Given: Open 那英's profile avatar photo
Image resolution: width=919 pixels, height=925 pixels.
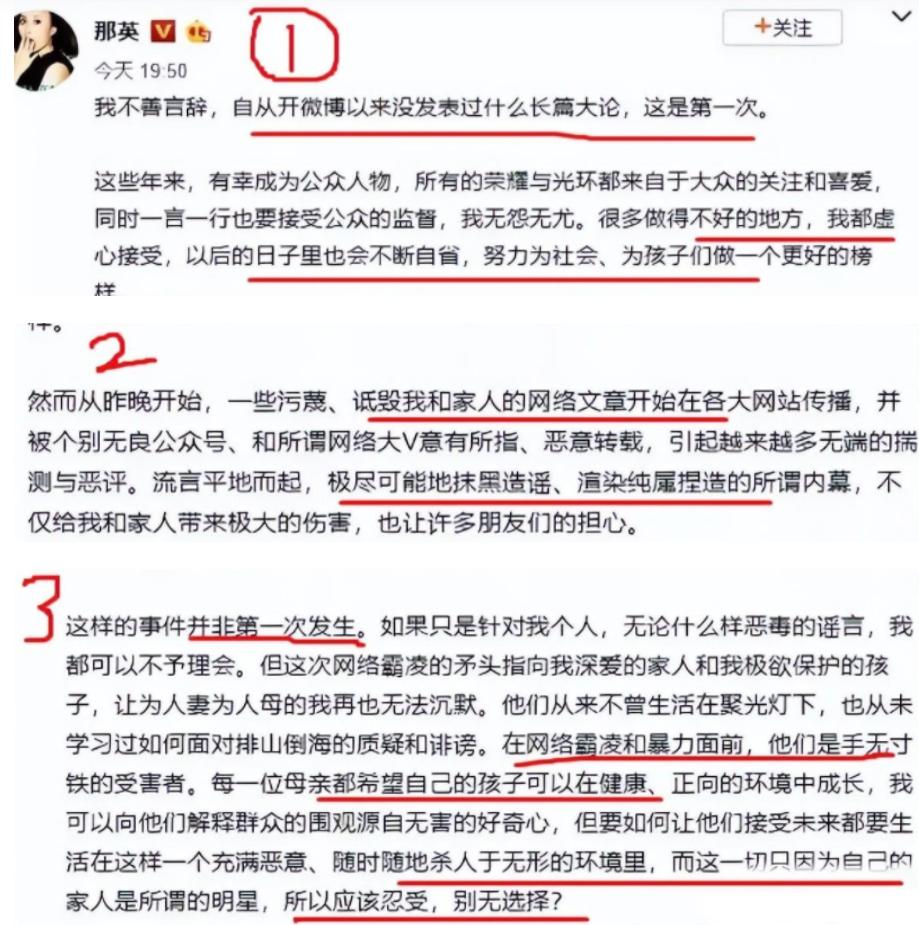Looking at the screenshot, I should pyautogui.click(x=46, y=50).
